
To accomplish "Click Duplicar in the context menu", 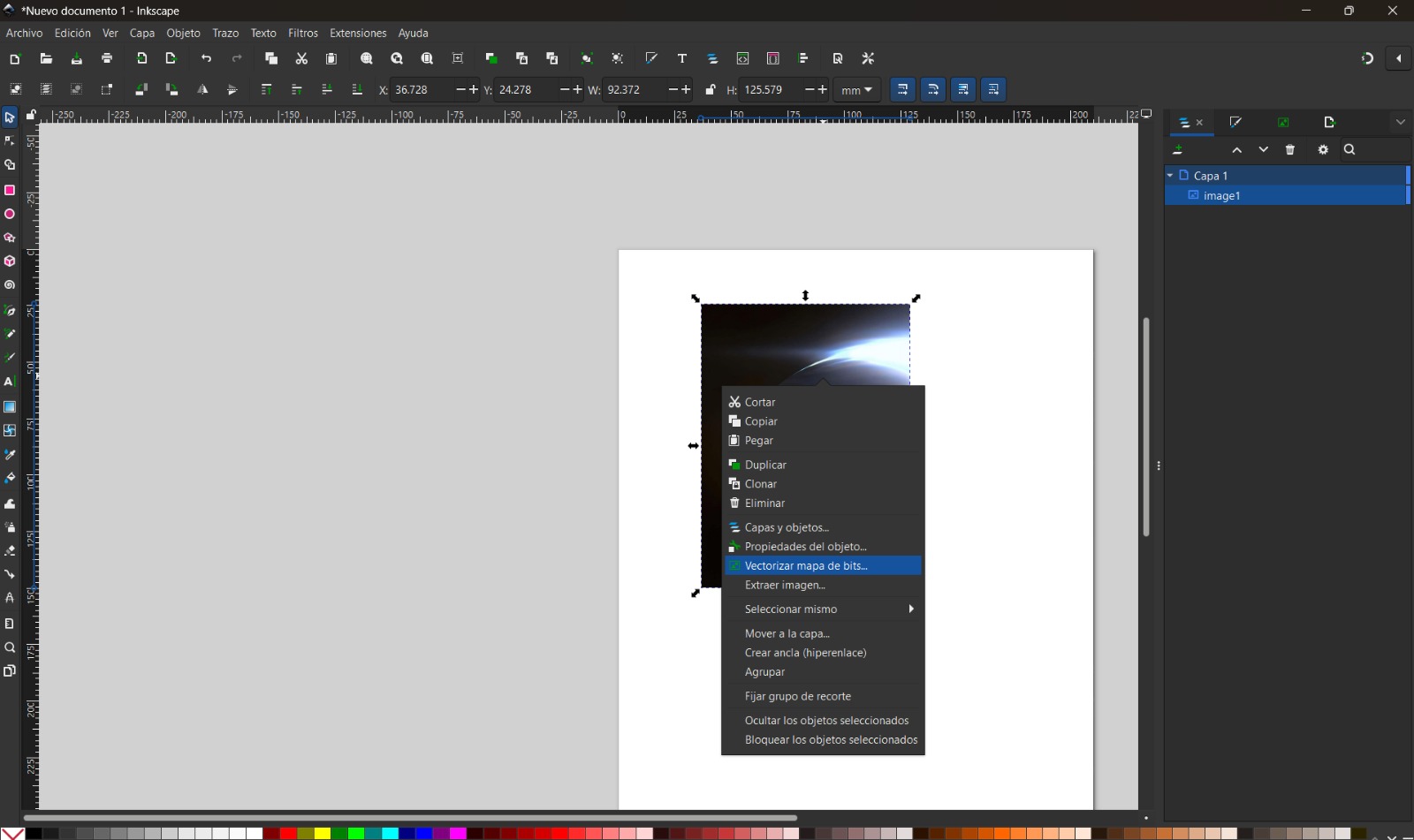I will tap(765, 464).
